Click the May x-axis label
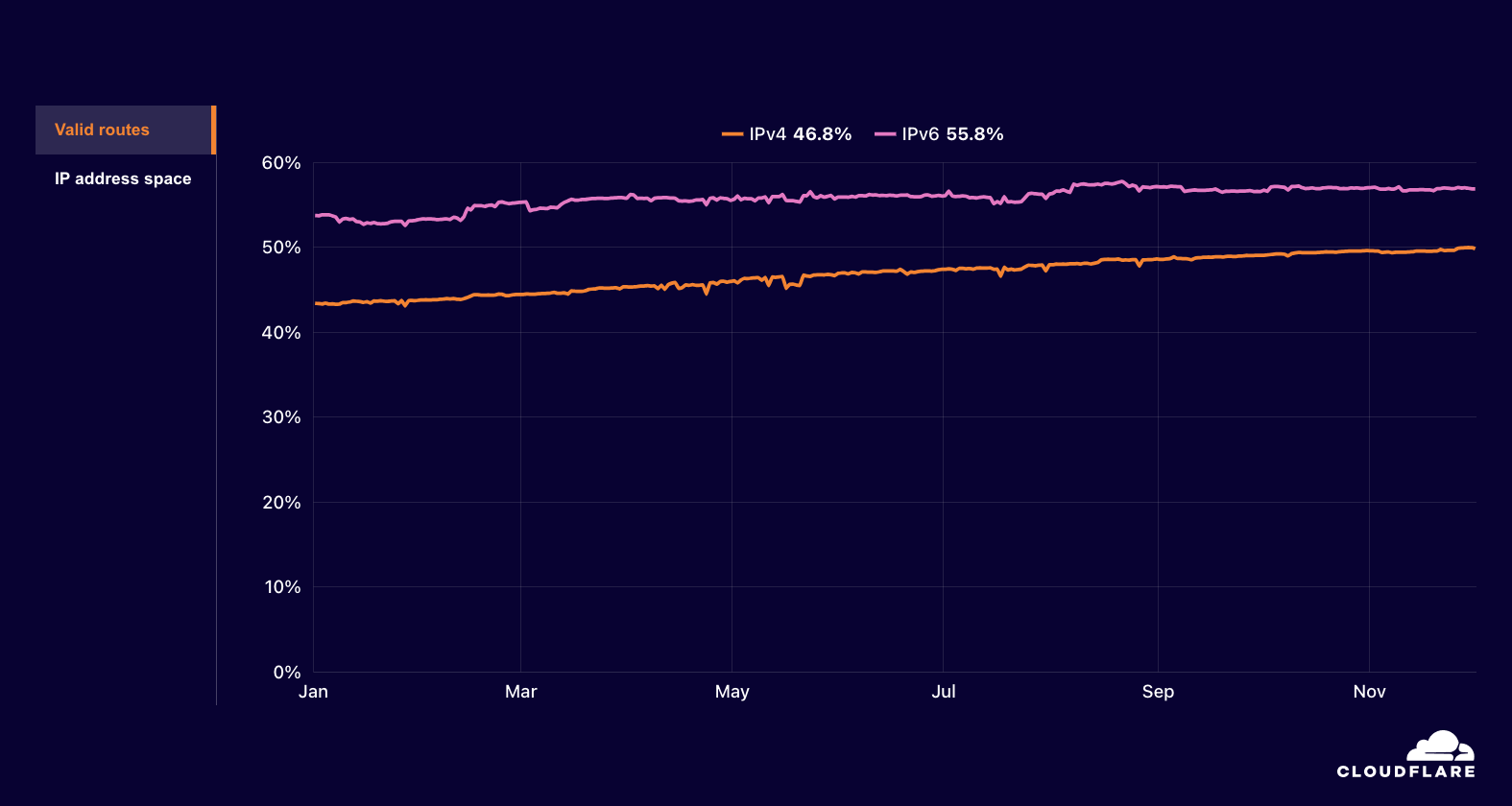The image size is (1512, 806). (x=732, y=692)
